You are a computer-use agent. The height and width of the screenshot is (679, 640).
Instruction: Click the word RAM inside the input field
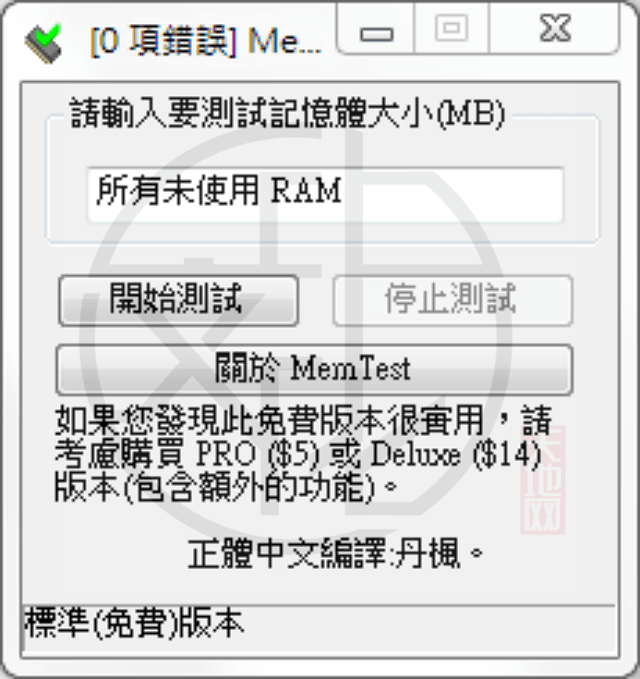[x=307, y=191]
